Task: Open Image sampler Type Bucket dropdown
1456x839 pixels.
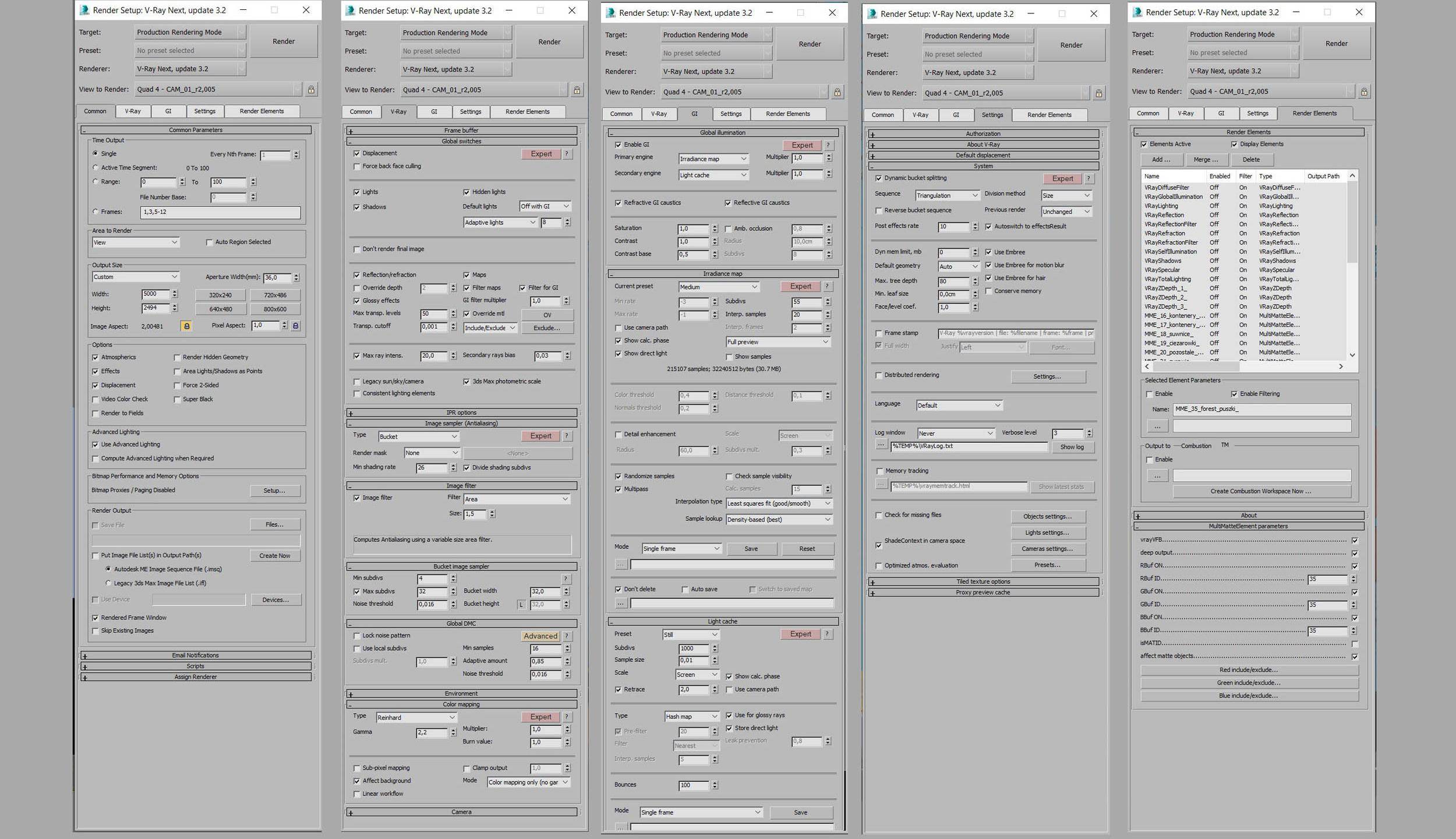Action: (x=419, y=436)
